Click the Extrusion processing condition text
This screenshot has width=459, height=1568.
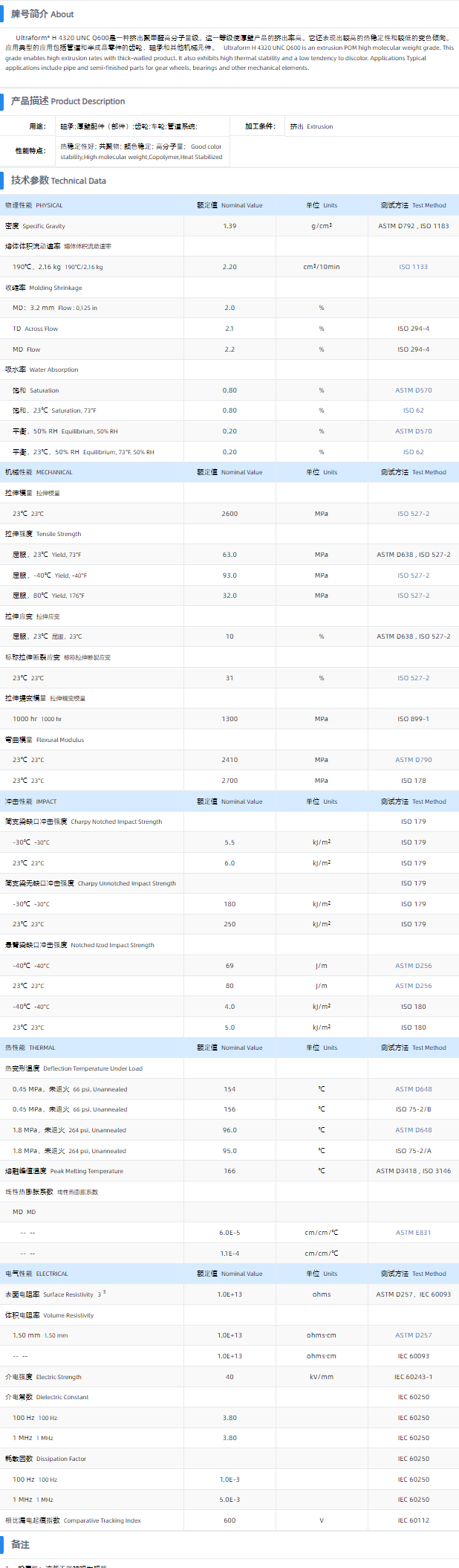(312, 126)
